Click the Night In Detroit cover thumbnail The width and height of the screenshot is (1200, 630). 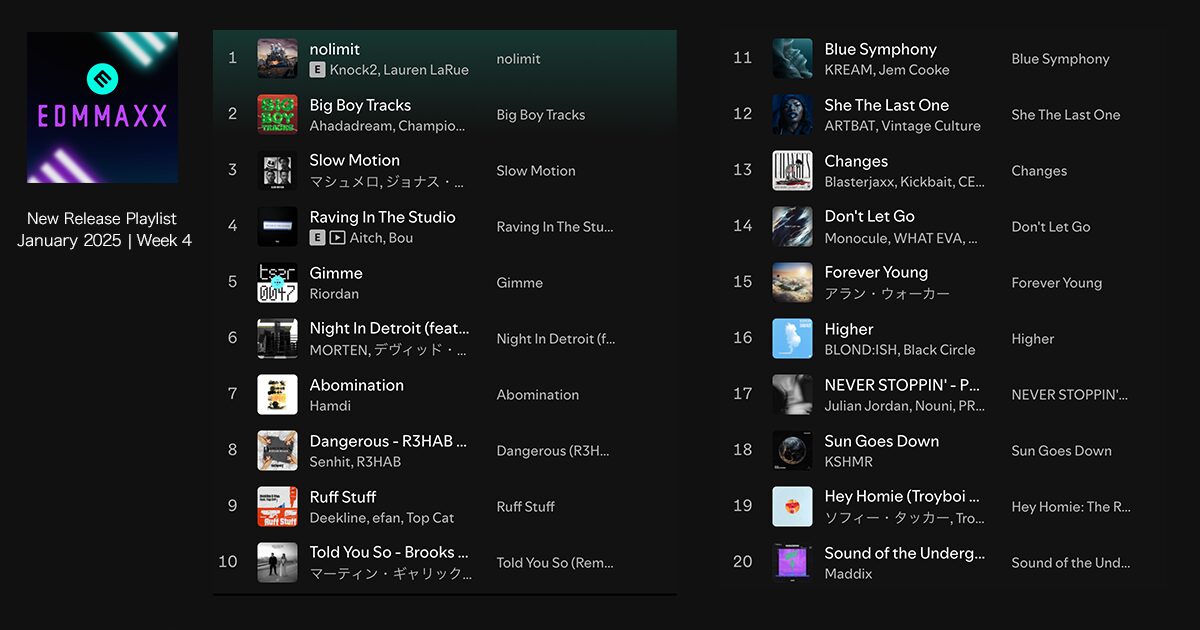click(277, 339)
